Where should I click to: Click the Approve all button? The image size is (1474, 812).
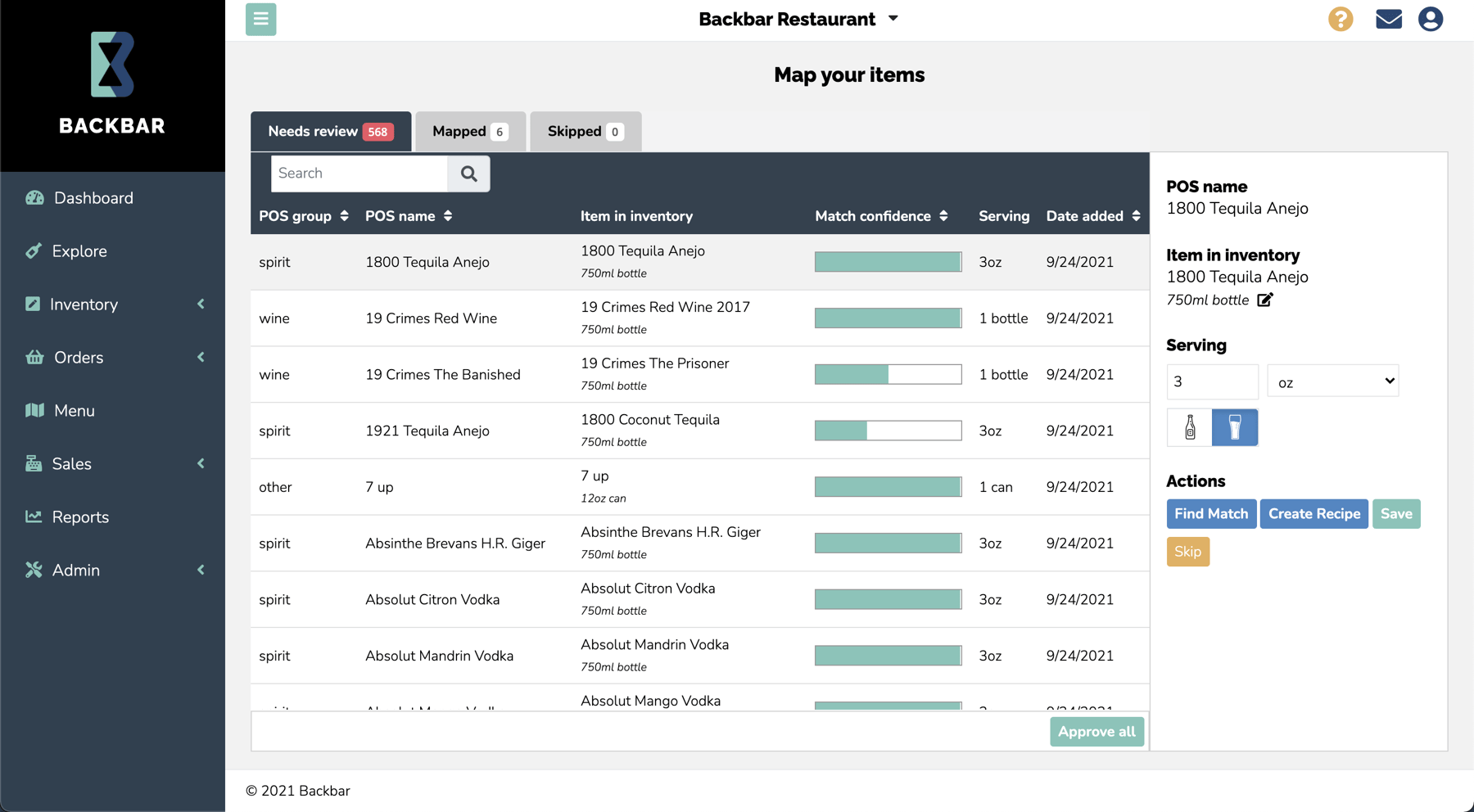(1096, 732)
